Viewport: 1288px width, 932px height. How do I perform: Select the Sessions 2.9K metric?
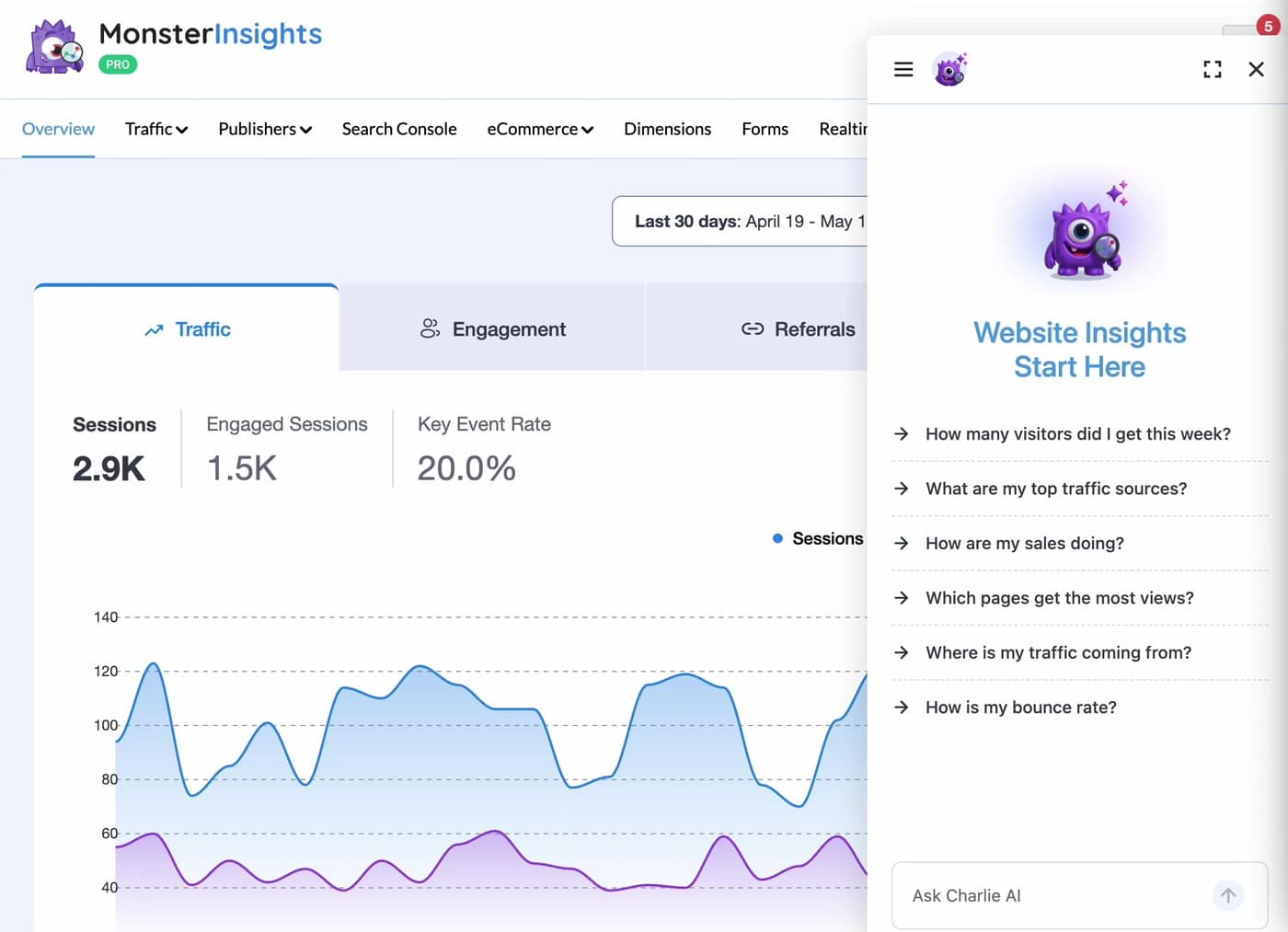pyautogui.click(x=114, y=449)
